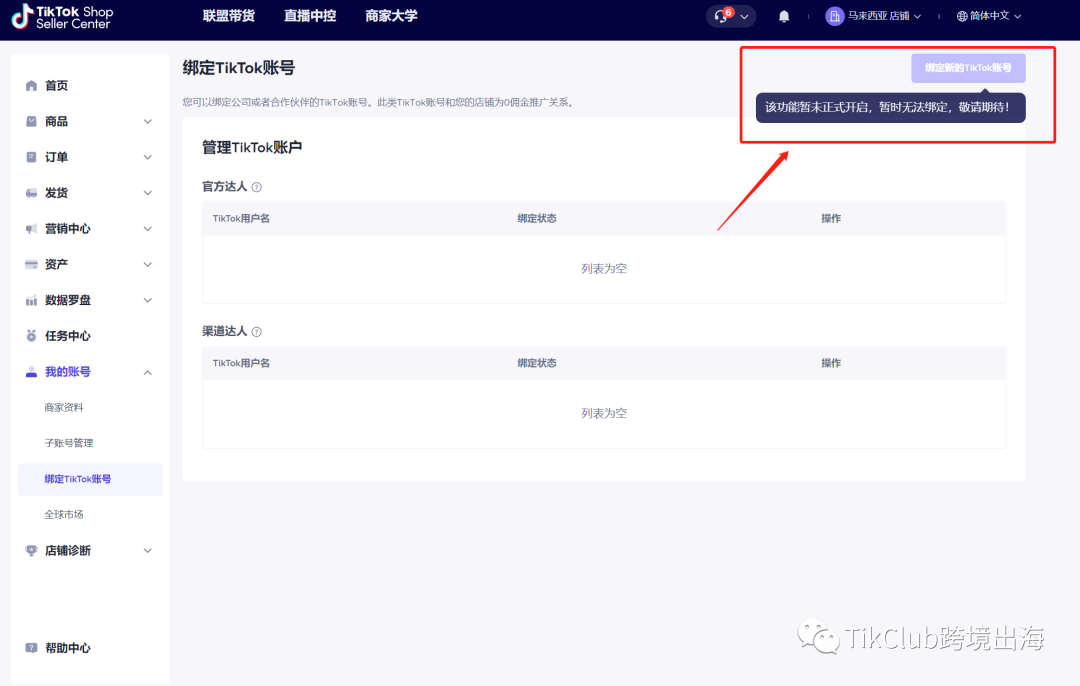Screen dimensions: 1080x686
Task: Open the 联盟带货 menu item
Action: click(228, 16)
